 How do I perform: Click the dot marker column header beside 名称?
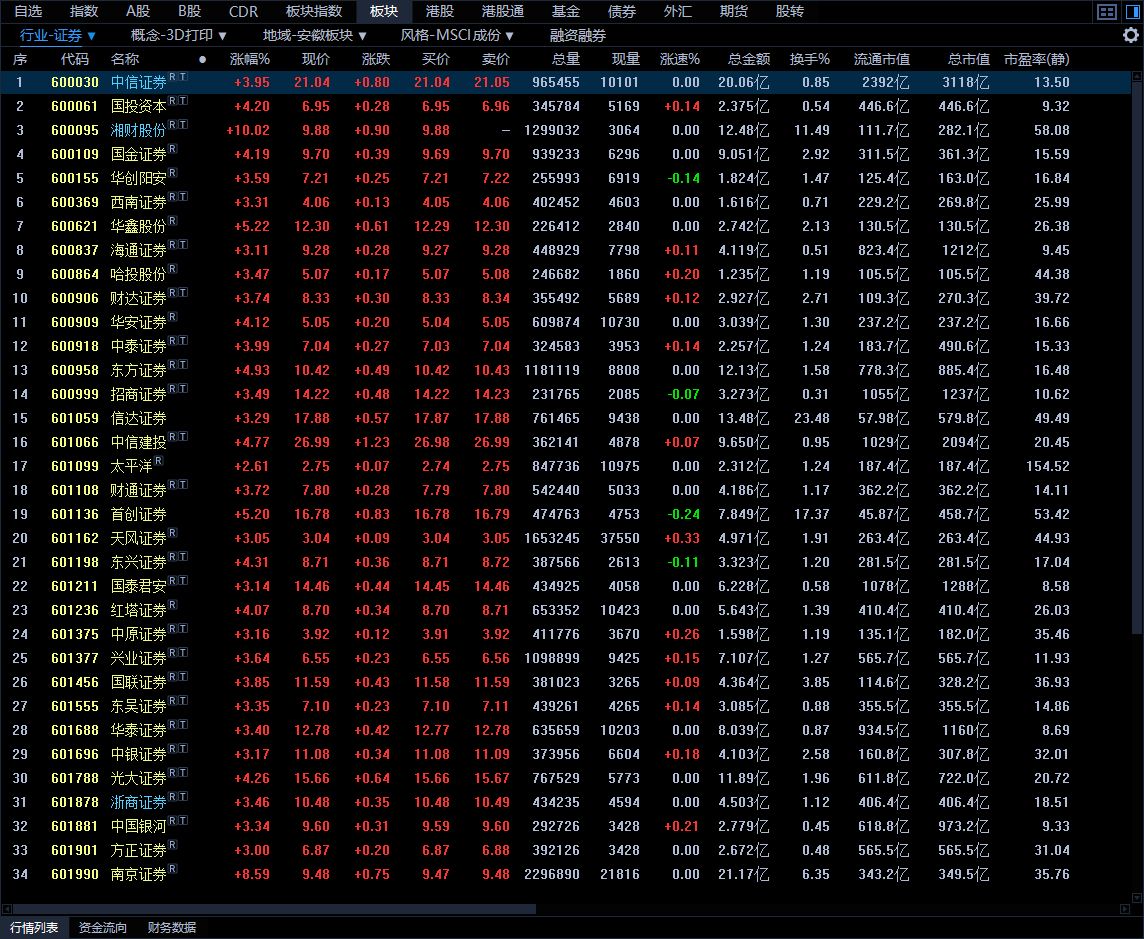click(202, 60)
